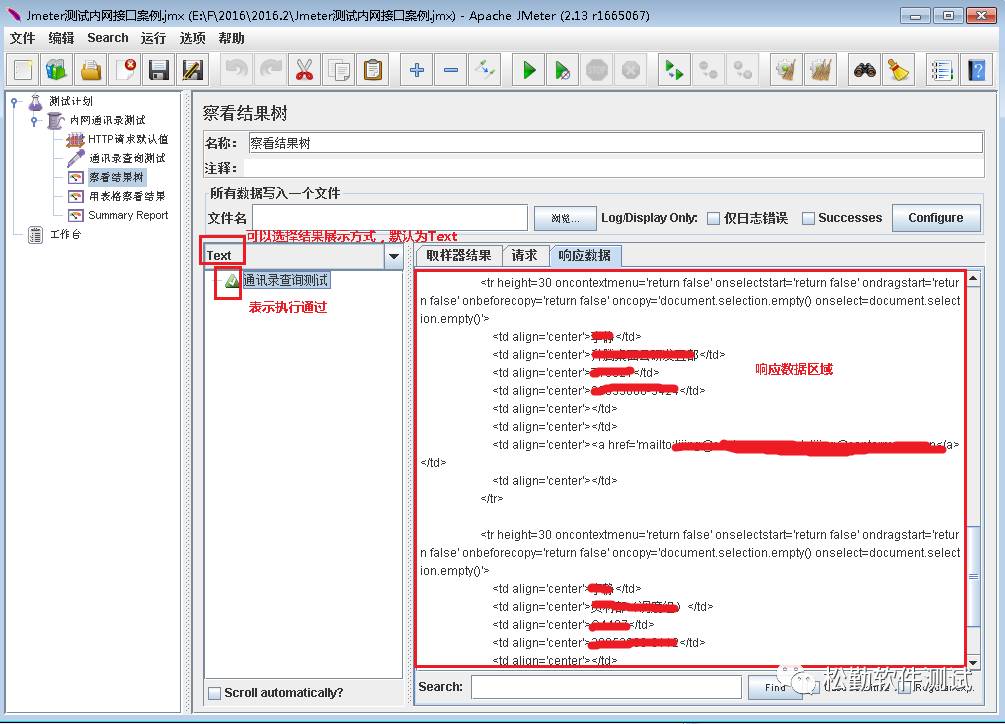Start the test with green play icon
Viewport: 1005px width, 724px height.
[529, 70]
